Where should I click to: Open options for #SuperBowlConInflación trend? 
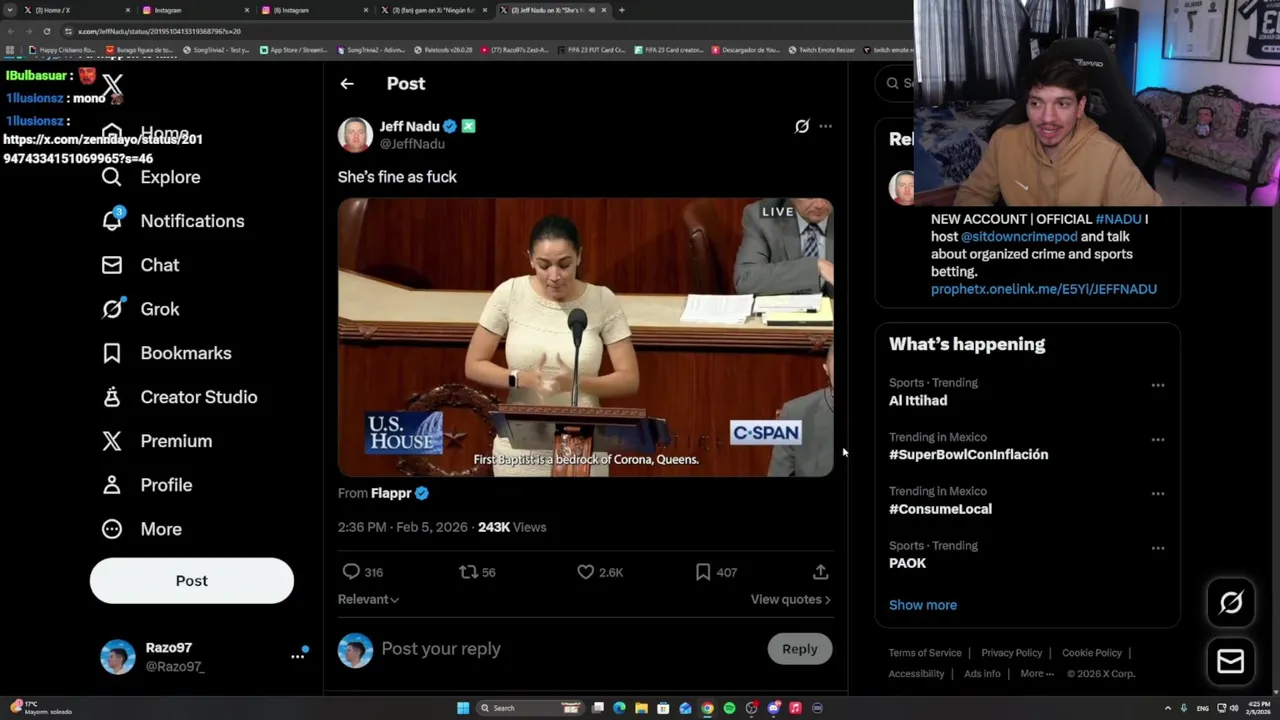(x=1158, y=440)
